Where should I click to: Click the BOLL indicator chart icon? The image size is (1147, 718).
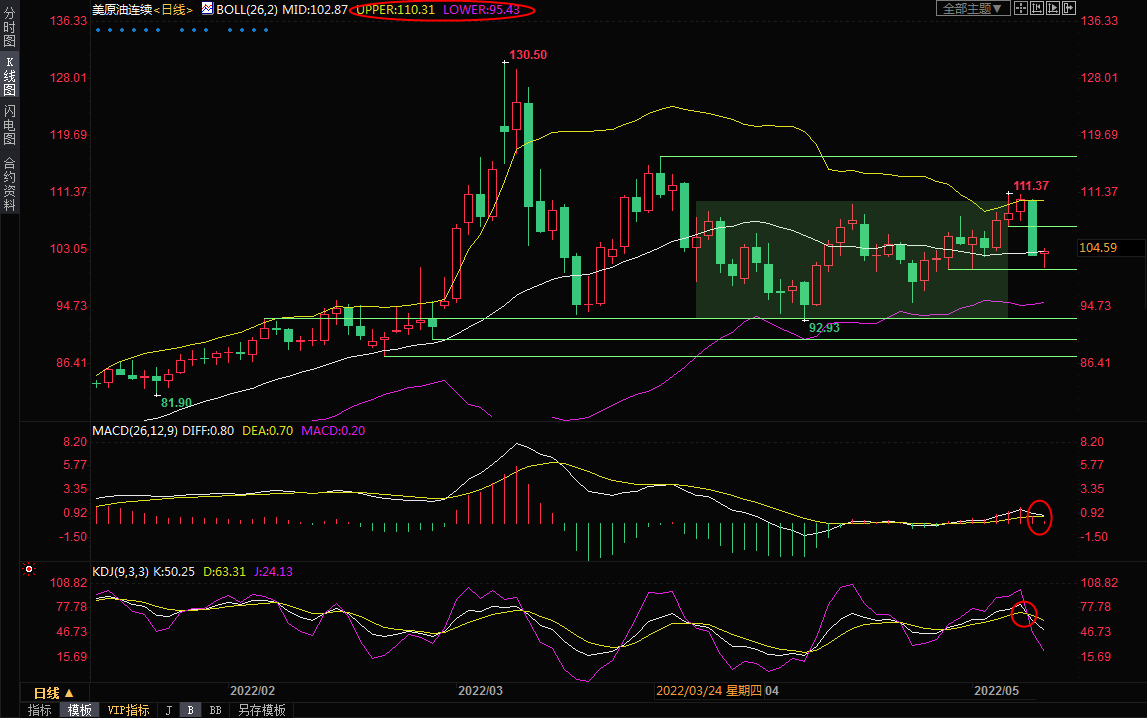207,9
